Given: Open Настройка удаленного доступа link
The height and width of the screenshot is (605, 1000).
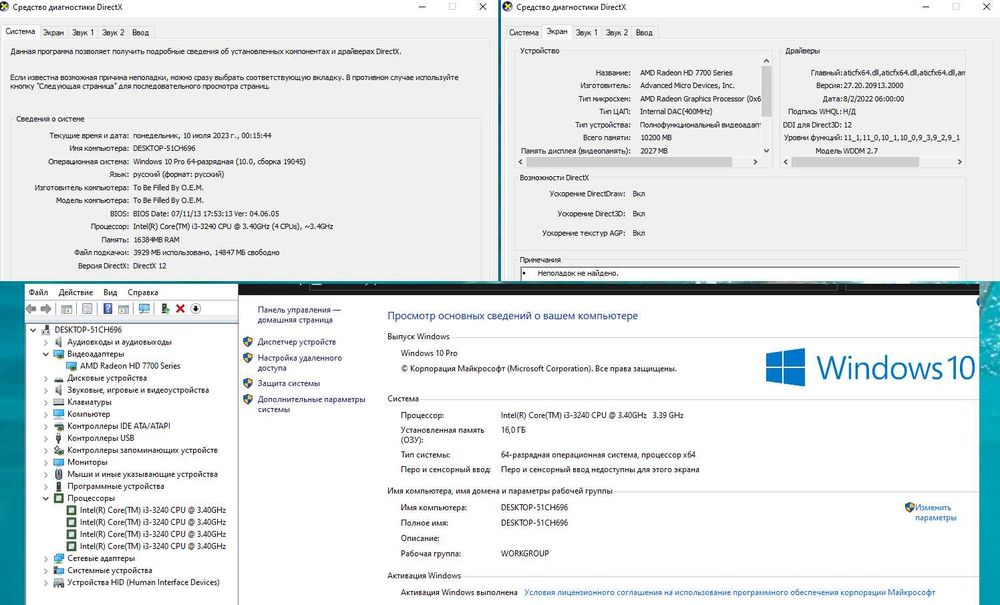Looking at the screenshot, I should (300, 363).
